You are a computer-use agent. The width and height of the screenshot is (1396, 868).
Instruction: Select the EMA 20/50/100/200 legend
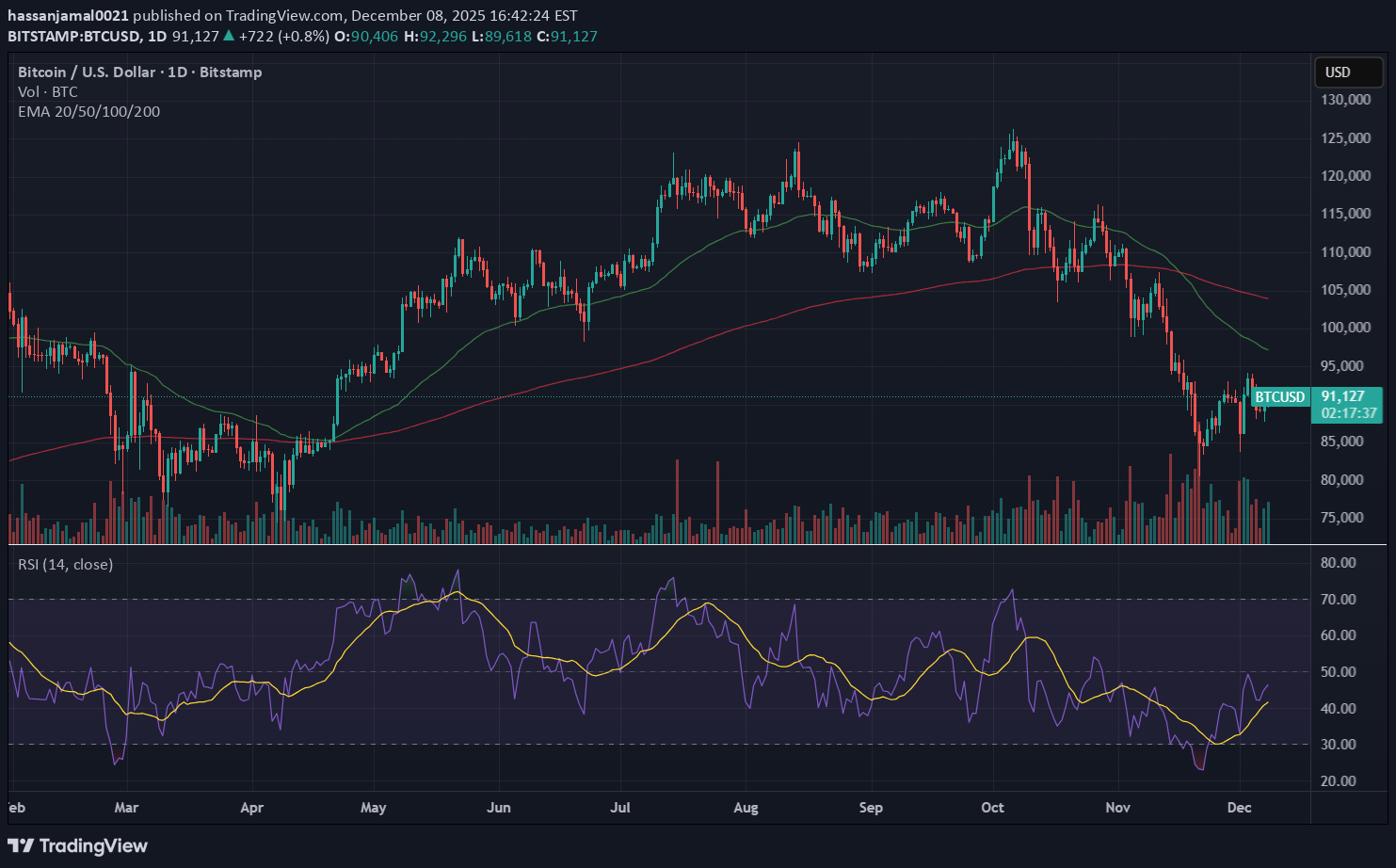pyautogui.click(x=89, y=112)
